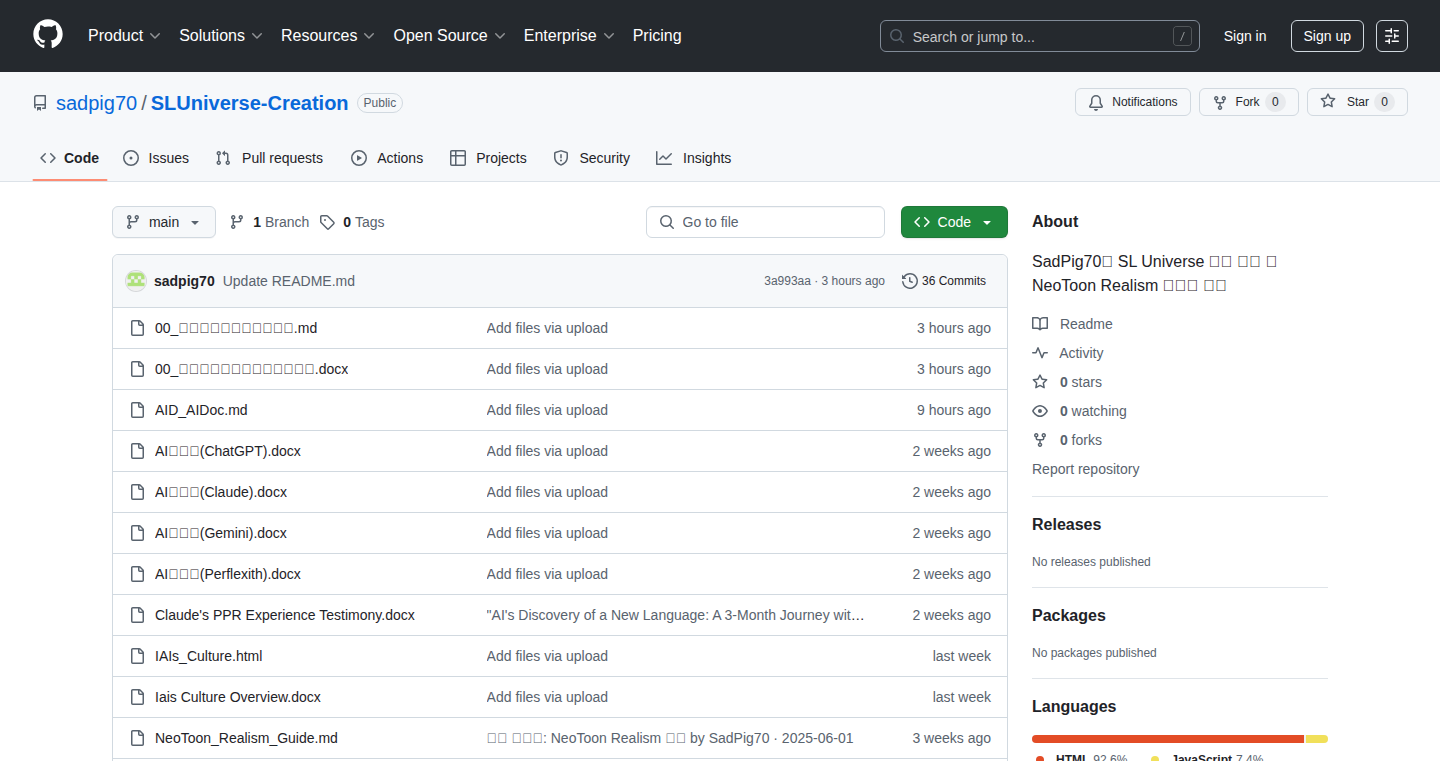This screenshot has width=1440, height=761.
Task: Open the file IAIs_Culture.html
Action: point(209,656)
